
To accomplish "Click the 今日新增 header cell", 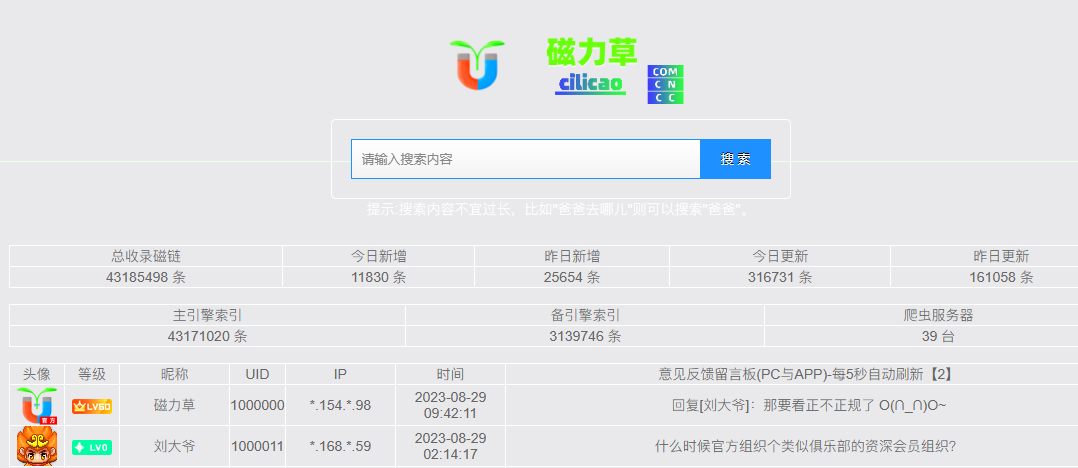I will tap(378, 256).
